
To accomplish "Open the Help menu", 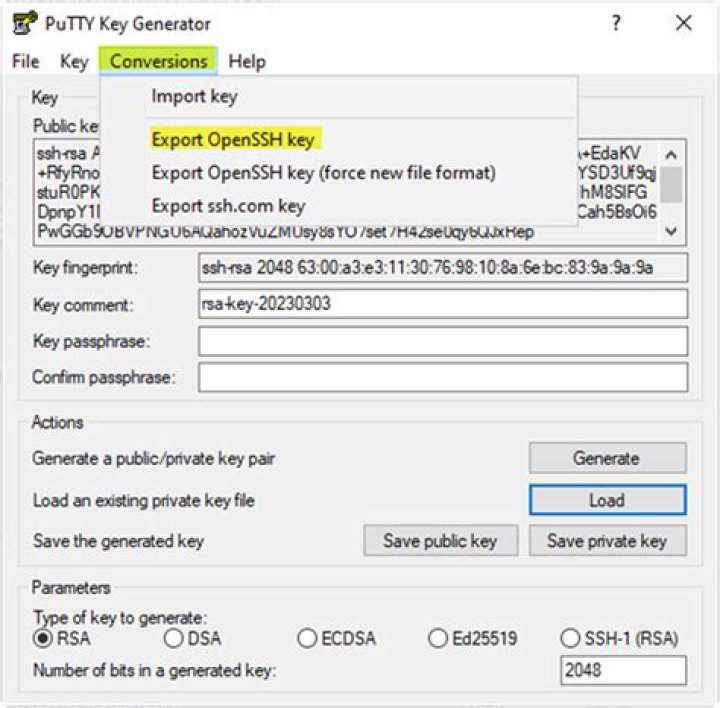I will click(x=247, y=62).
